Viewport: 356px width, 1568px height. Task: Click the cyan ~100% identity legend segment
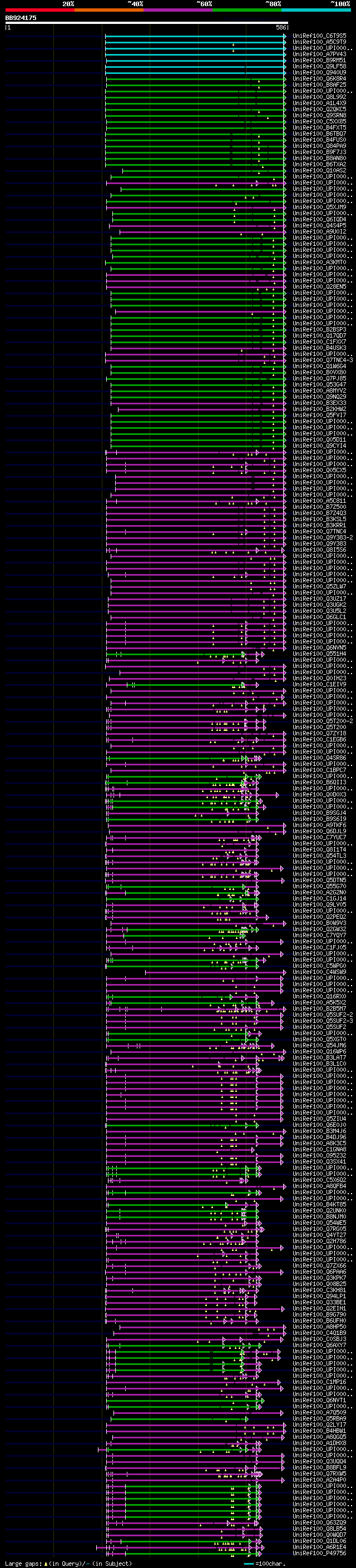point(317,10)
